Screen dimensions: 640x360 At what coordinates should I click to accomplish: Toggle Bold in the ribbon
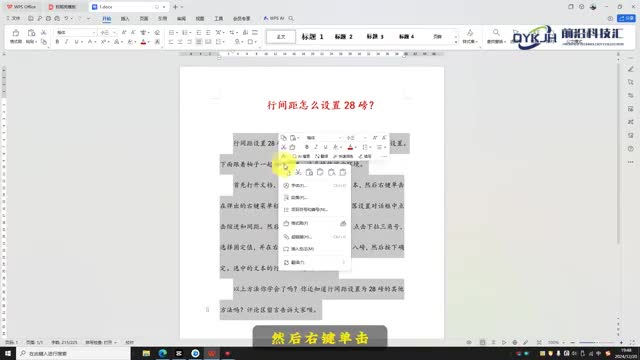pos(57,42)
